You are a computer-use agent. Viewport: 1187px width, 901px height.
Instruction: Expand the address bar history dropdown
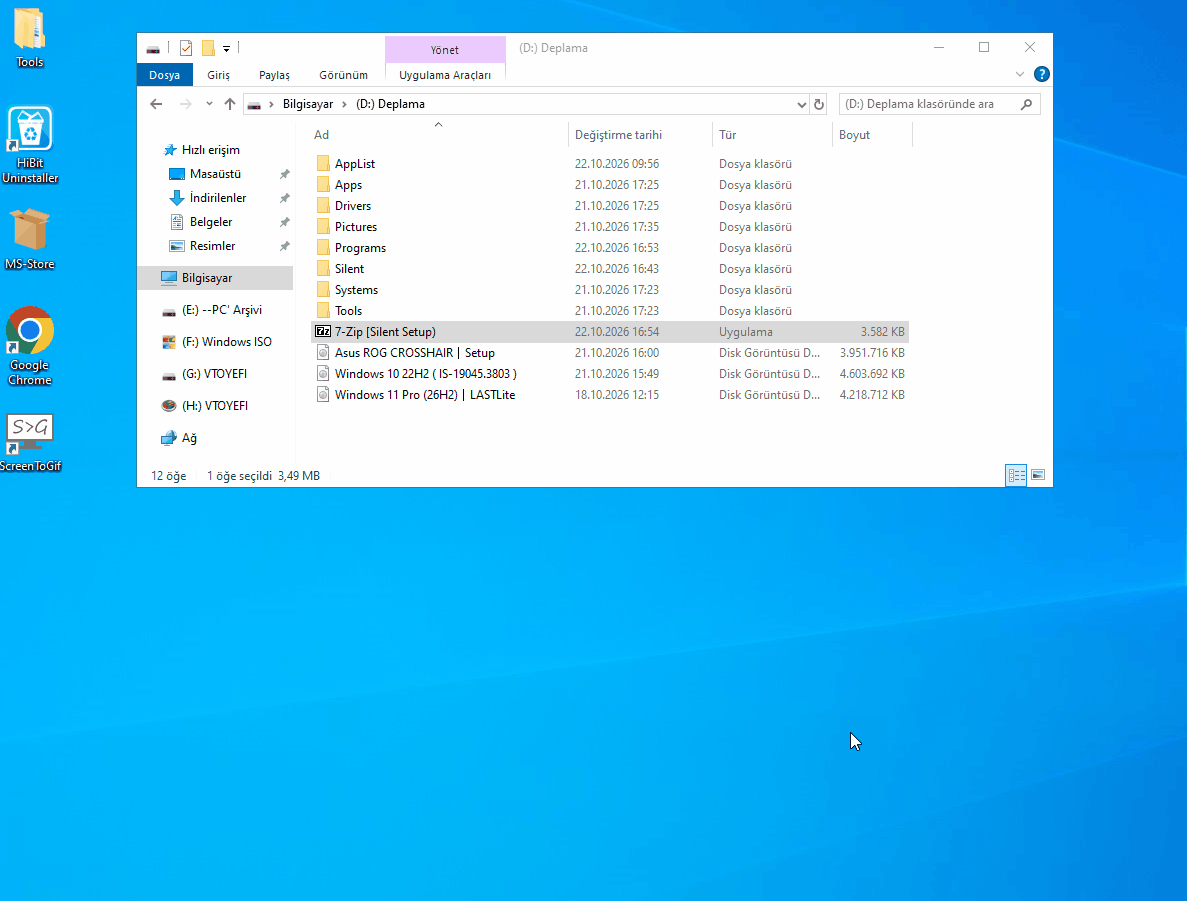802,104
